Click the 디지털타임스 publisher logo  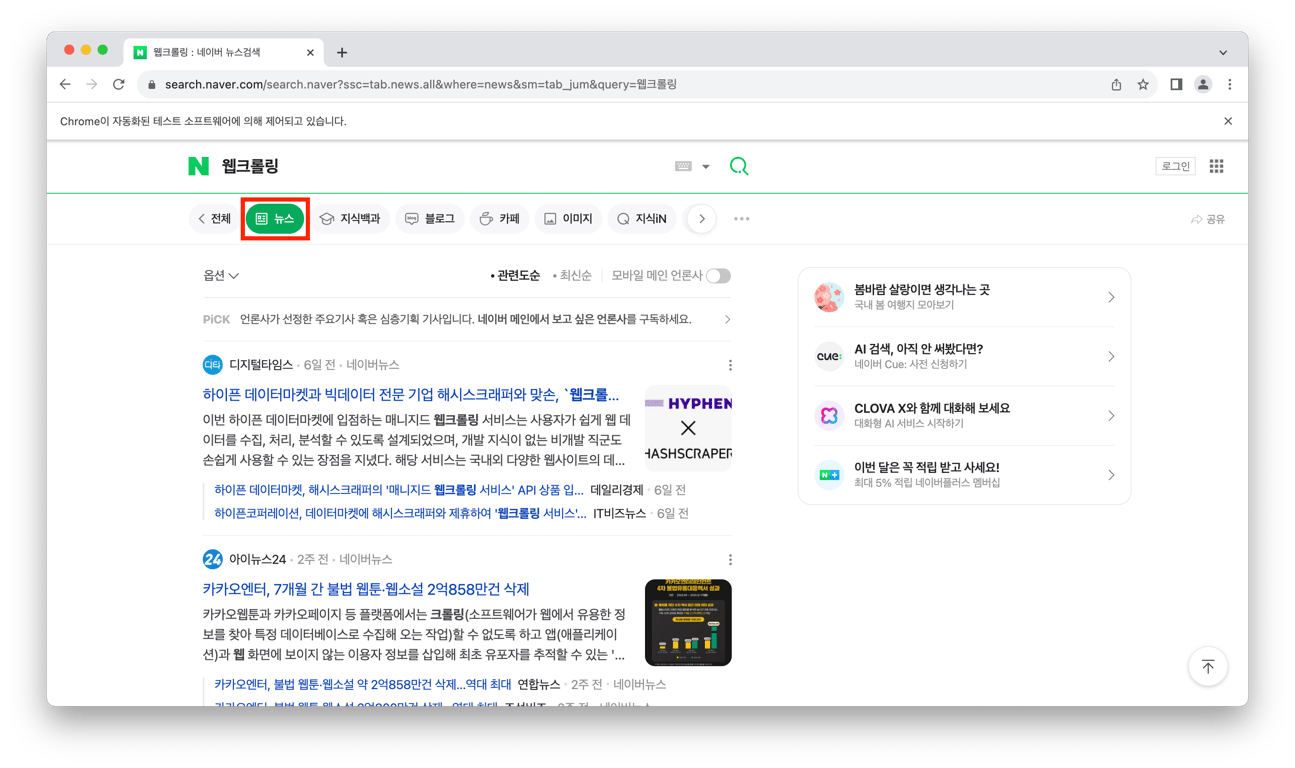tap(212, 365)
